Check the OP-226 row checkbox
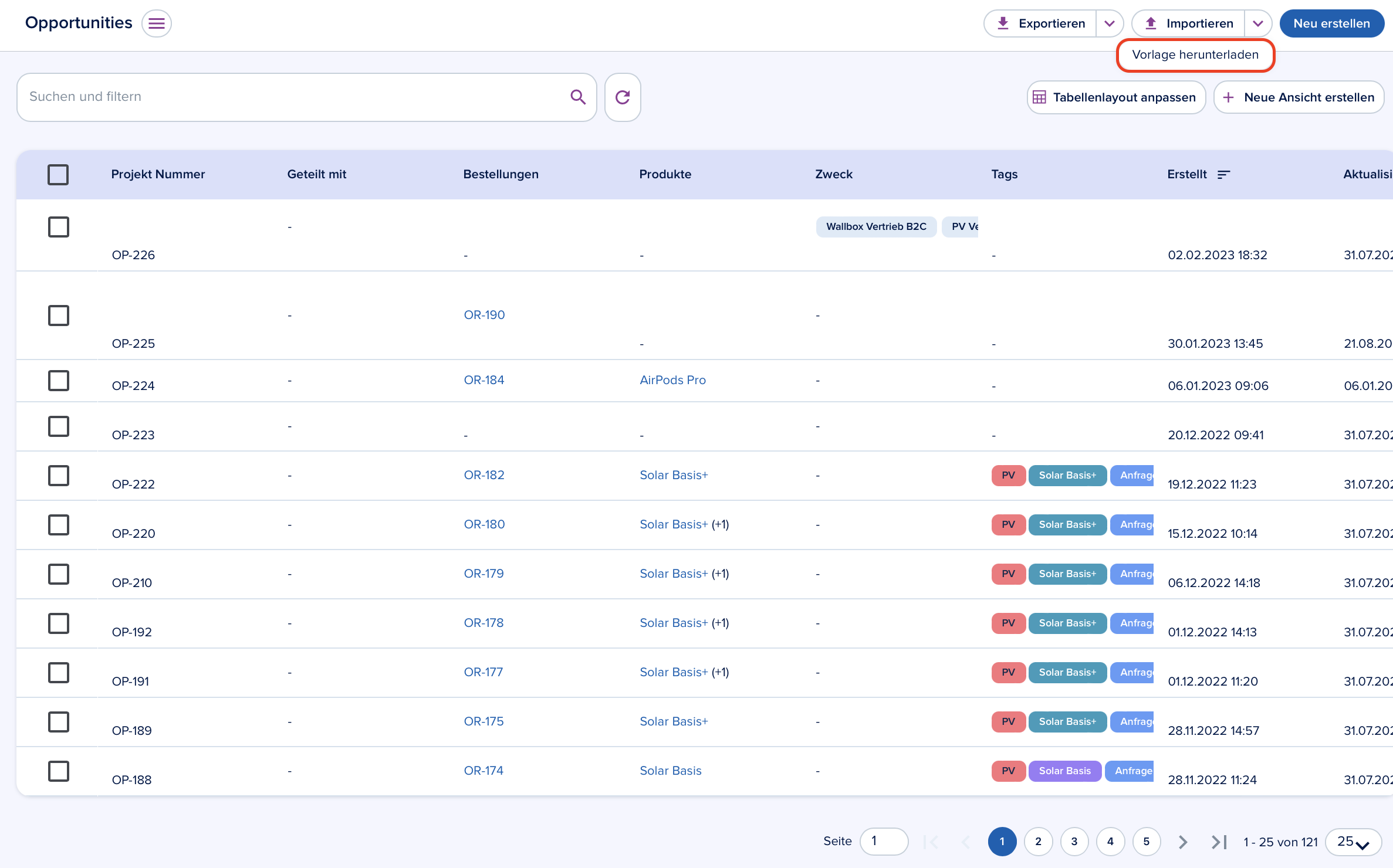Viewport: 1393px width, 868px height. 58,226
